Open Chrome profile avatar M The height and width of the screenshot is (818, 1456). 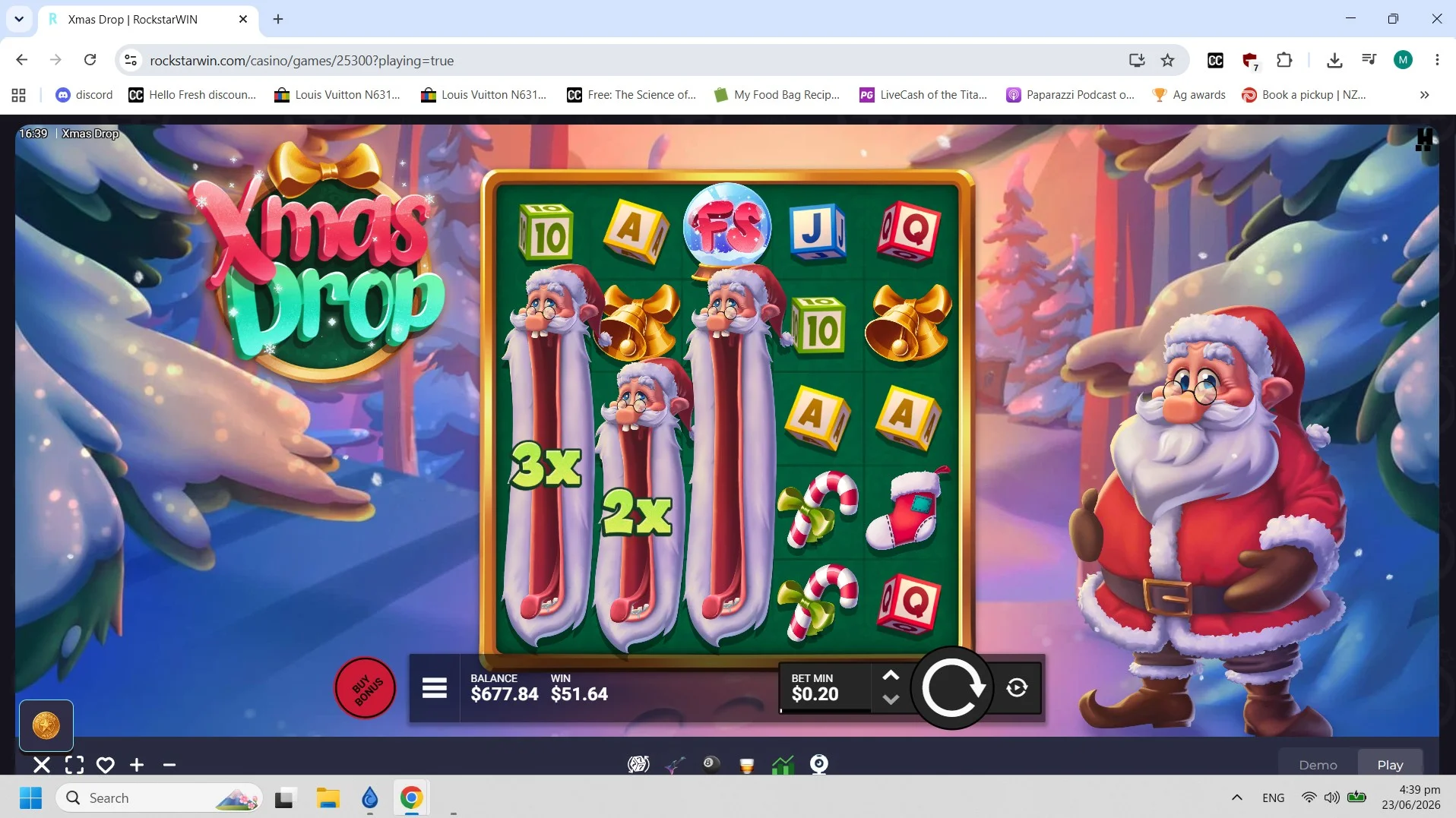point(1403,60)
